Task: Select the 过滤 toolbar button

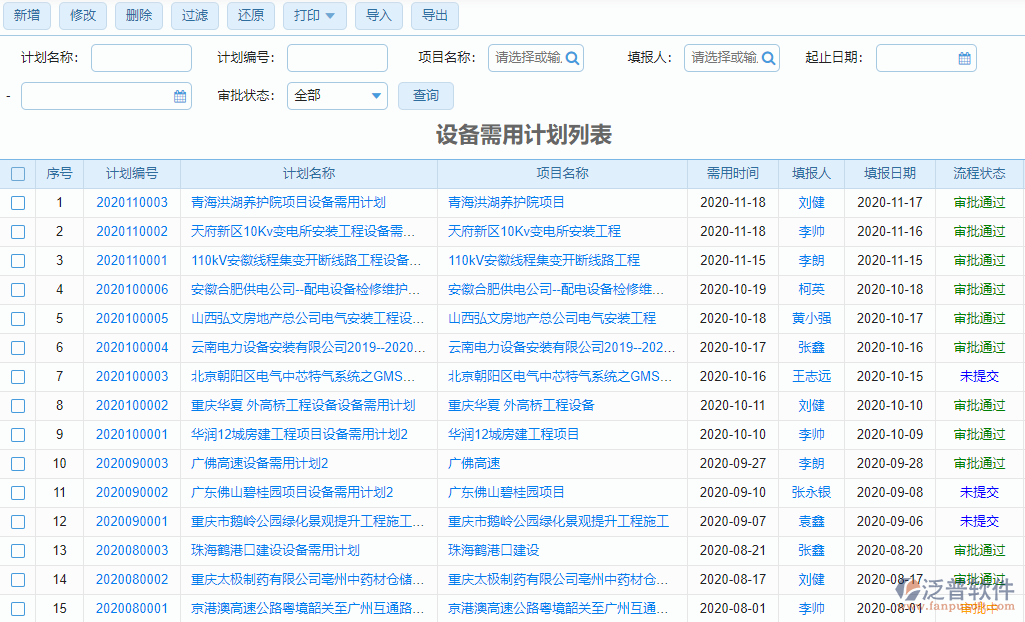Action: tap(194, 16)
